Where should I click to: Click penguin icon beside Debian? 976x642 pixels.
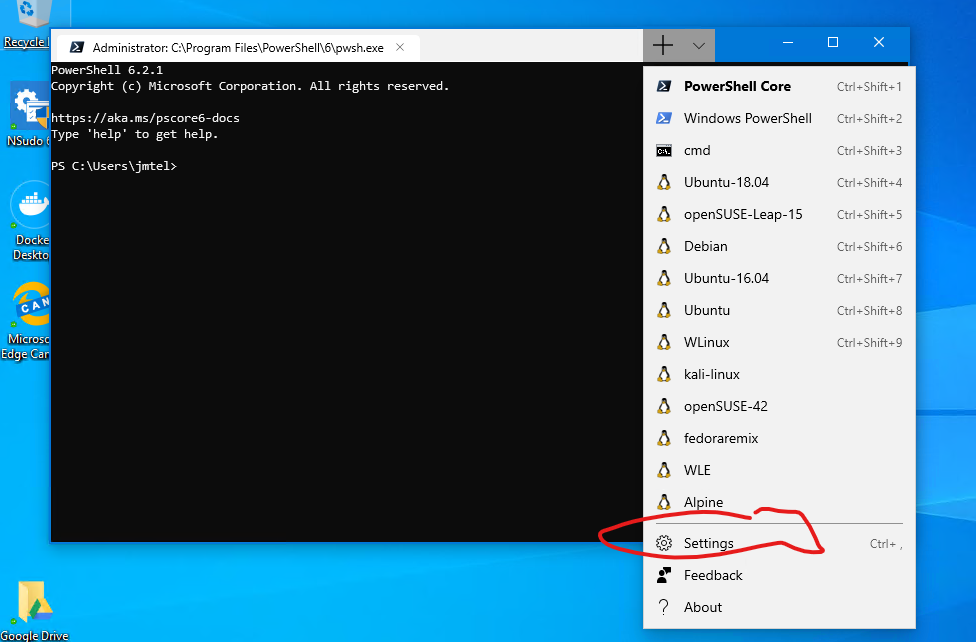pos(664,247)
